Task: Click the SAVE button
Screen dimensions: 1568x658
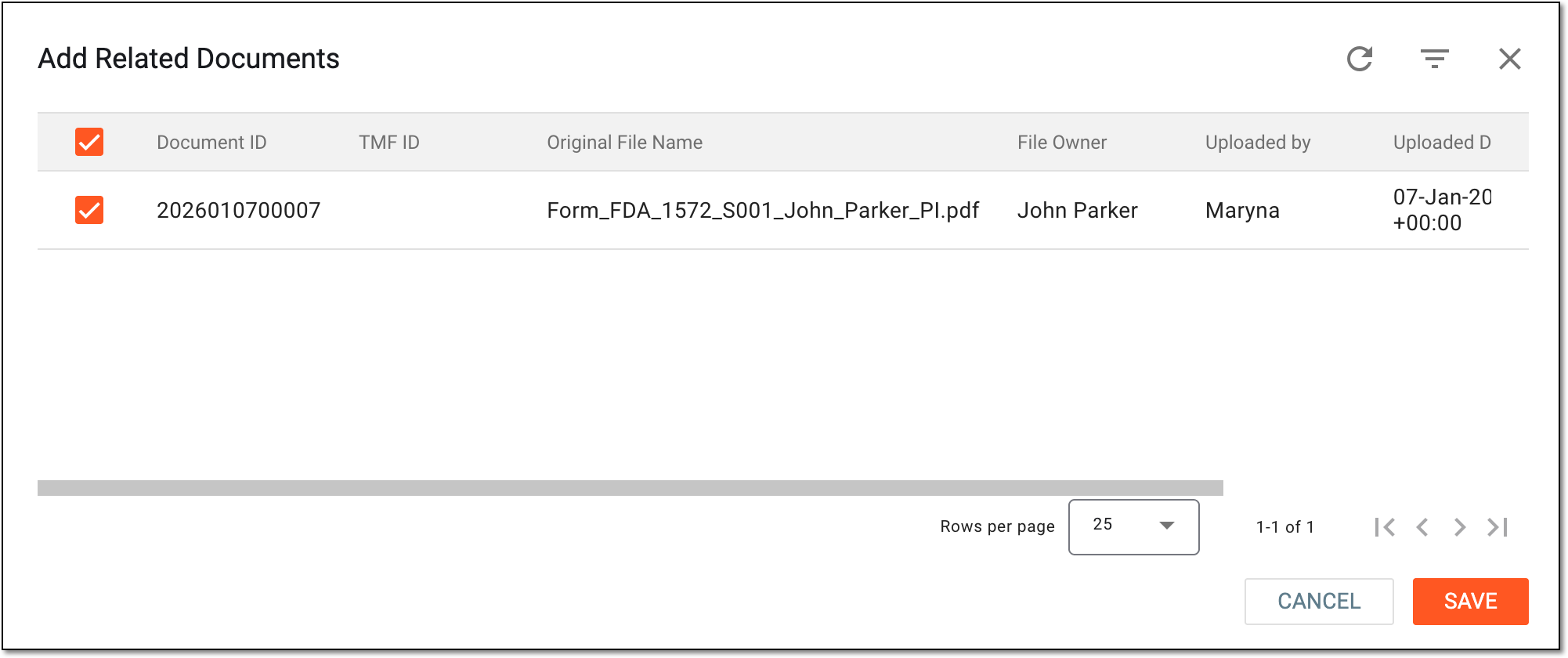Action: 1470,602
